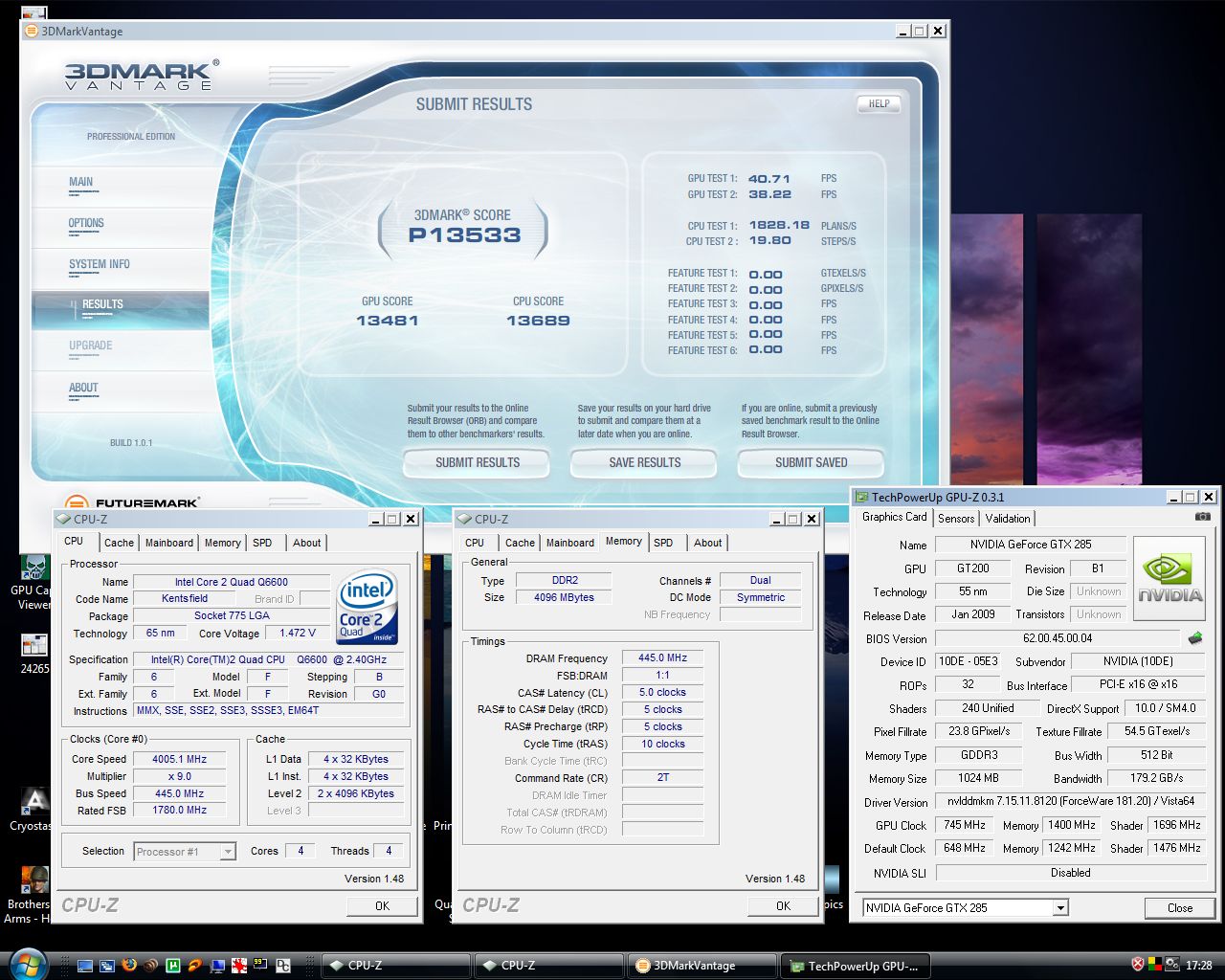Switch to Cache tab in left CPU-Z
Image resolution: width=1225 pixels, height=980 pixels.
click(x=119, y=543)
